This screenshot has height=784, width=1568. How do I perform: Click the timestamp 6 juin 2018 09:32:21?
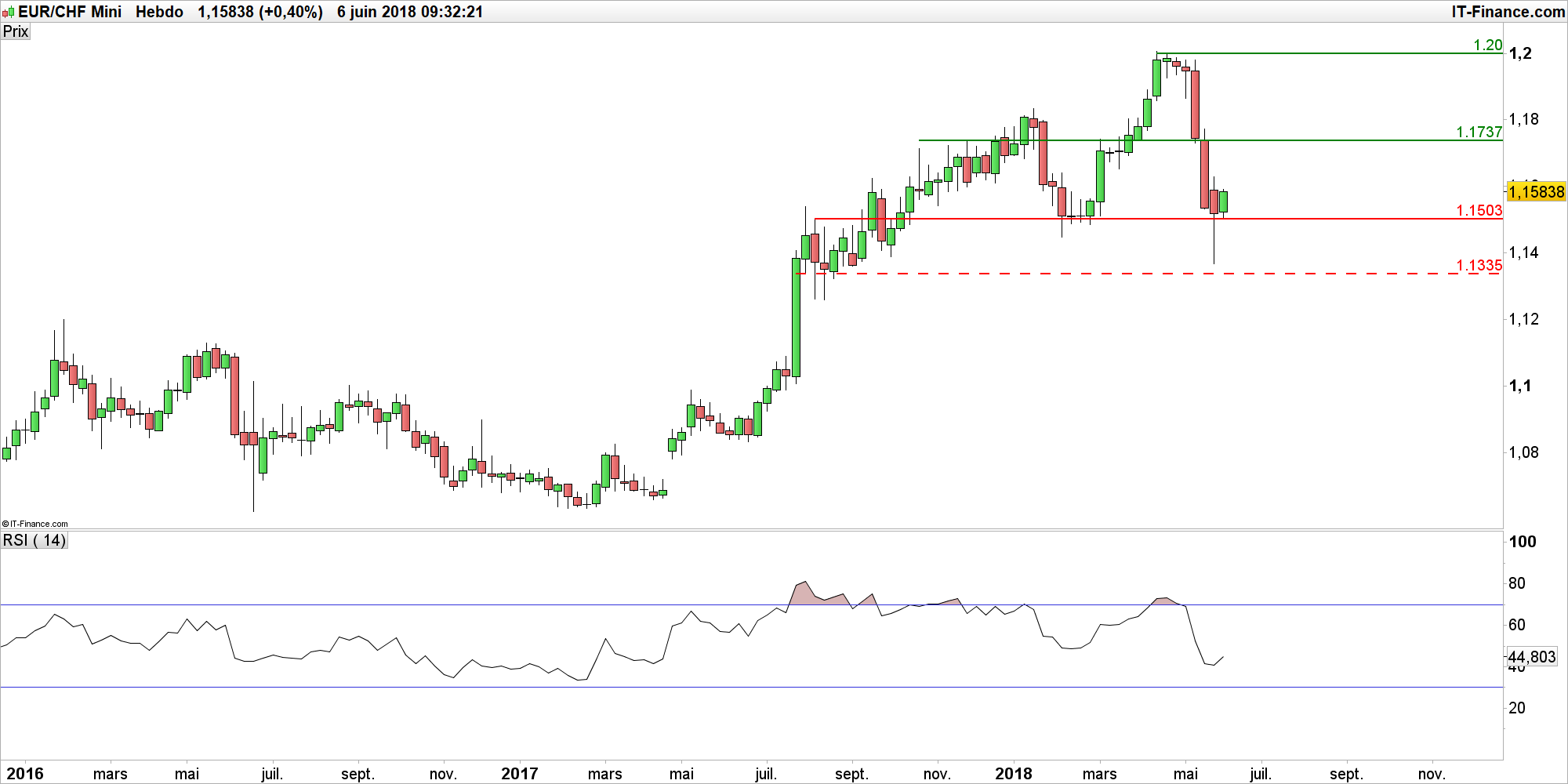tap(410, 12)
